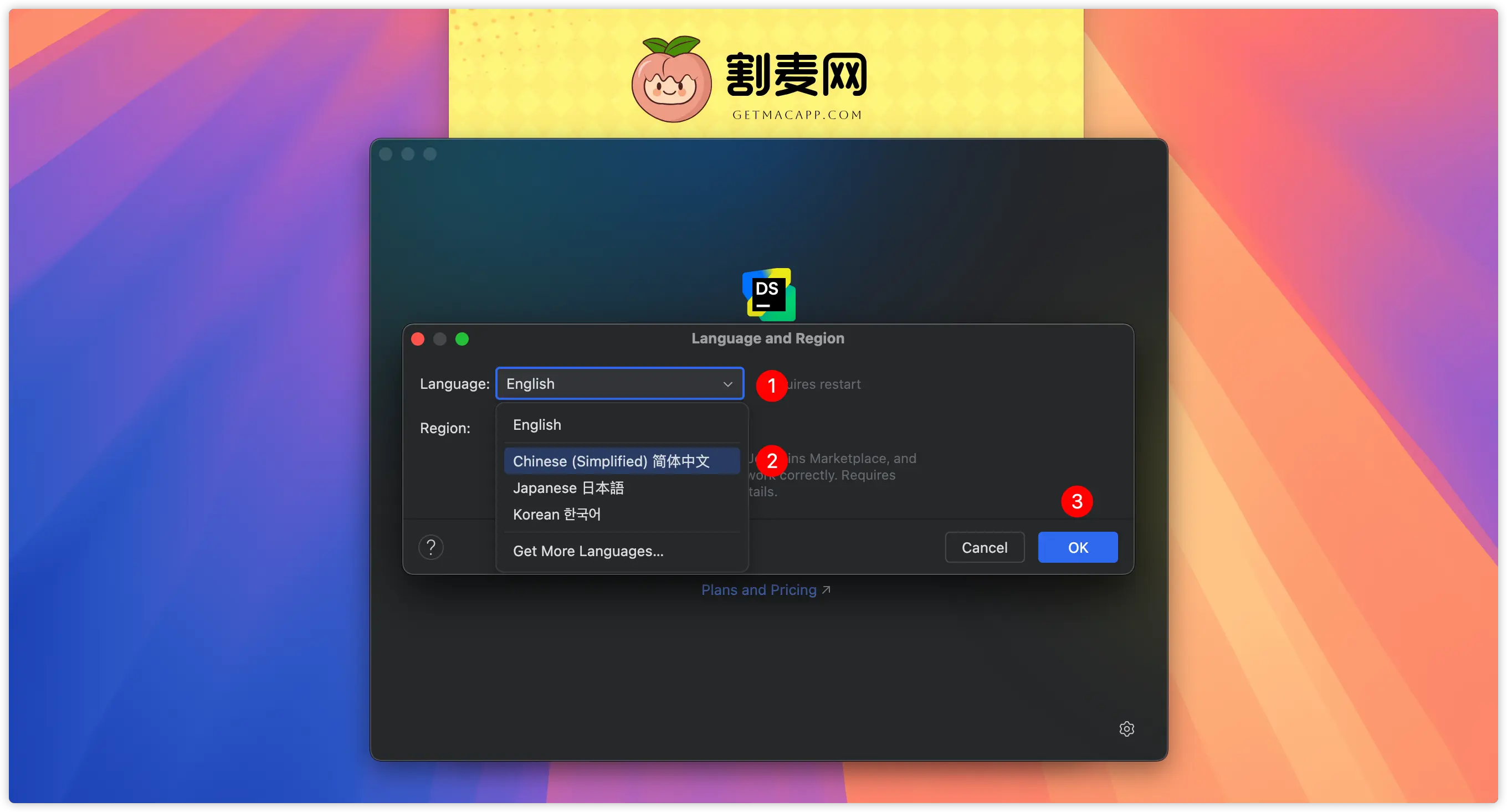Screen dimensions: 1507x812
Task: Choose Chinese (Simplified) 简体中文 option
Action: pyautogui.click(x=611, y=461)
